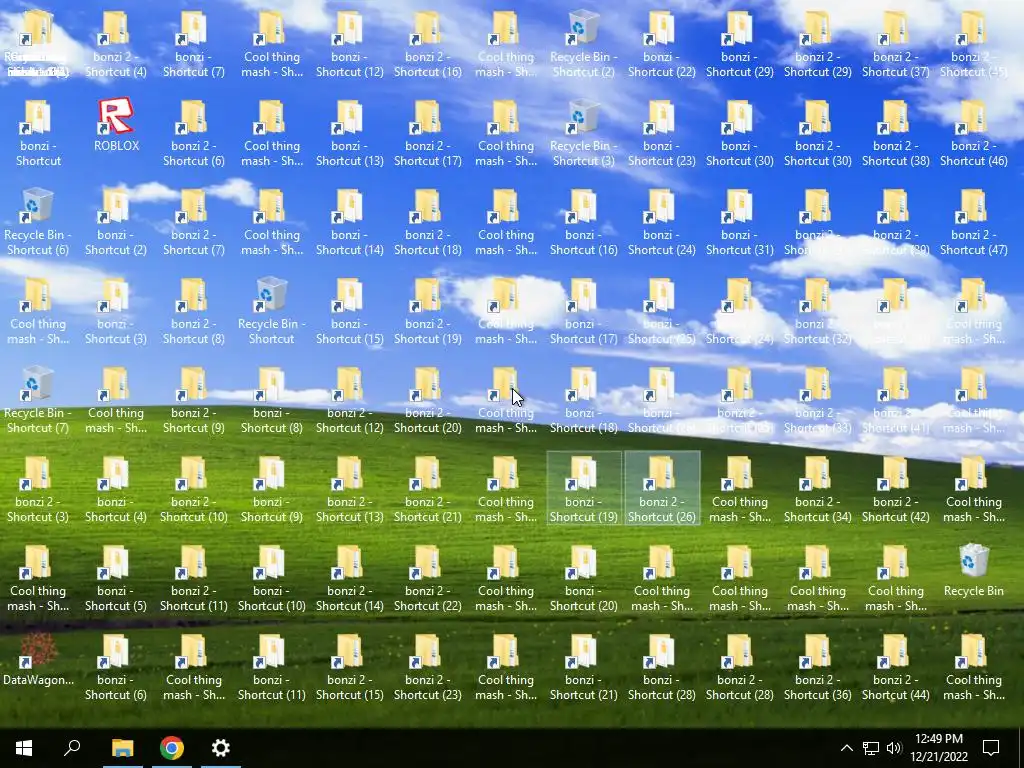Select bonzi - Shortcut (24) folder
This screenshot has height=768, width=1024.
662,221
